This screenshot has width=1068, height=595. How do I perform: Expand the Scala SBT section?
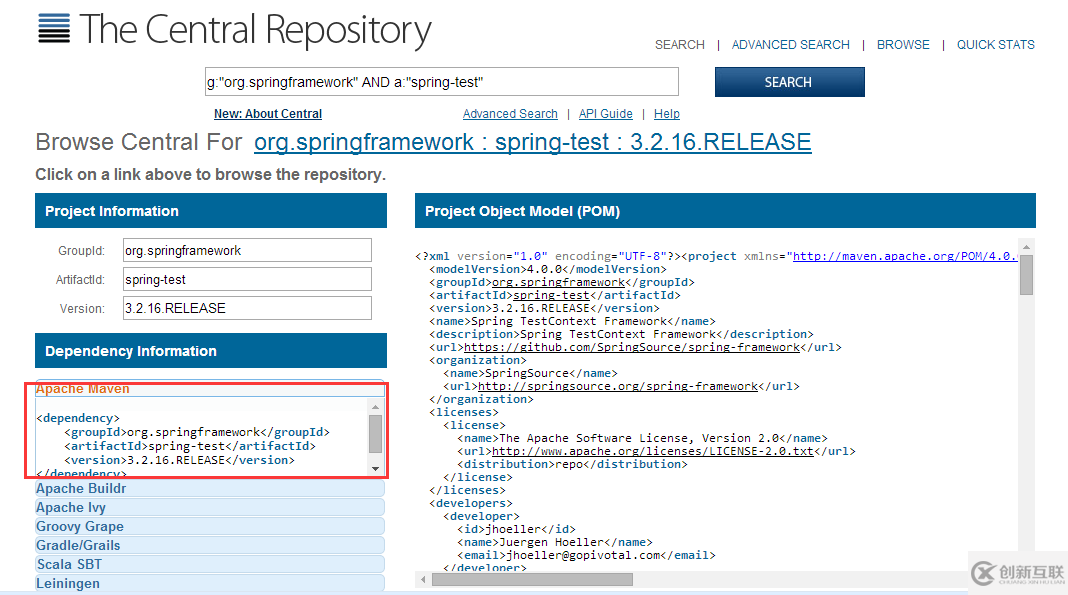point(210,564)
